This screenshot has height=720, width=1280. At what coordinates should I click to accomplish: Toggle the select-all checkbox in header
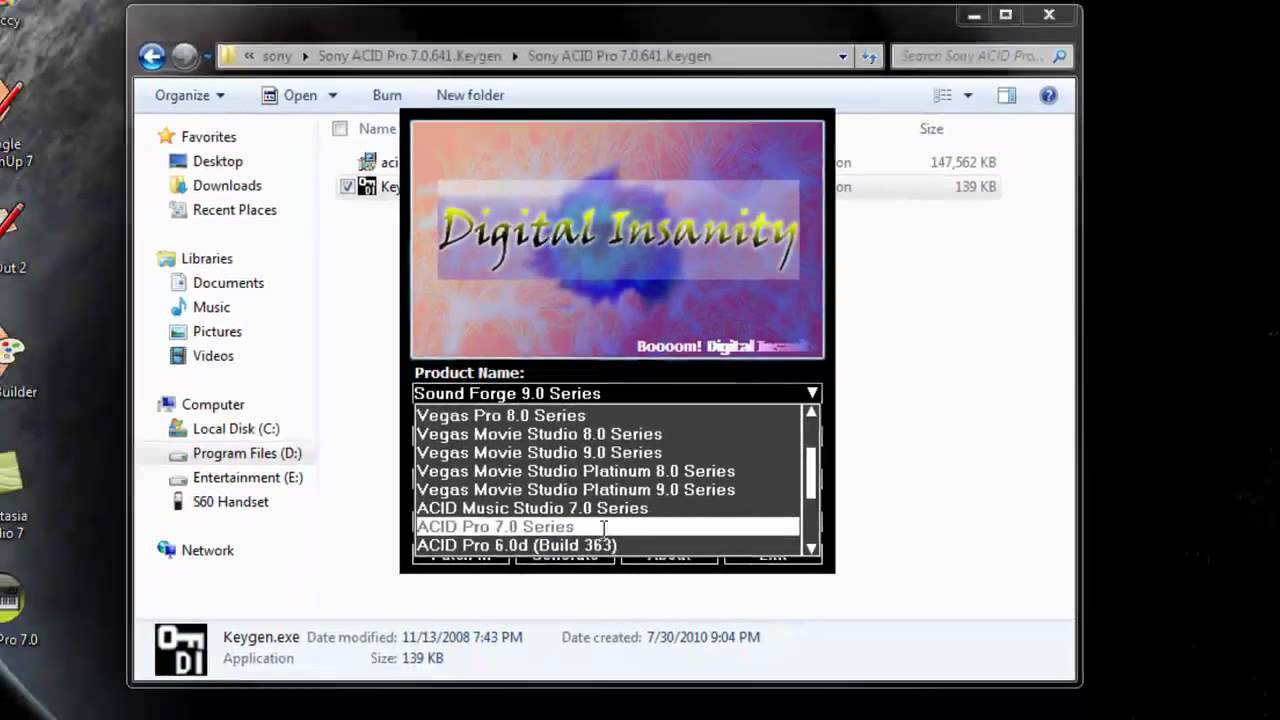click(x=340, y=128)
